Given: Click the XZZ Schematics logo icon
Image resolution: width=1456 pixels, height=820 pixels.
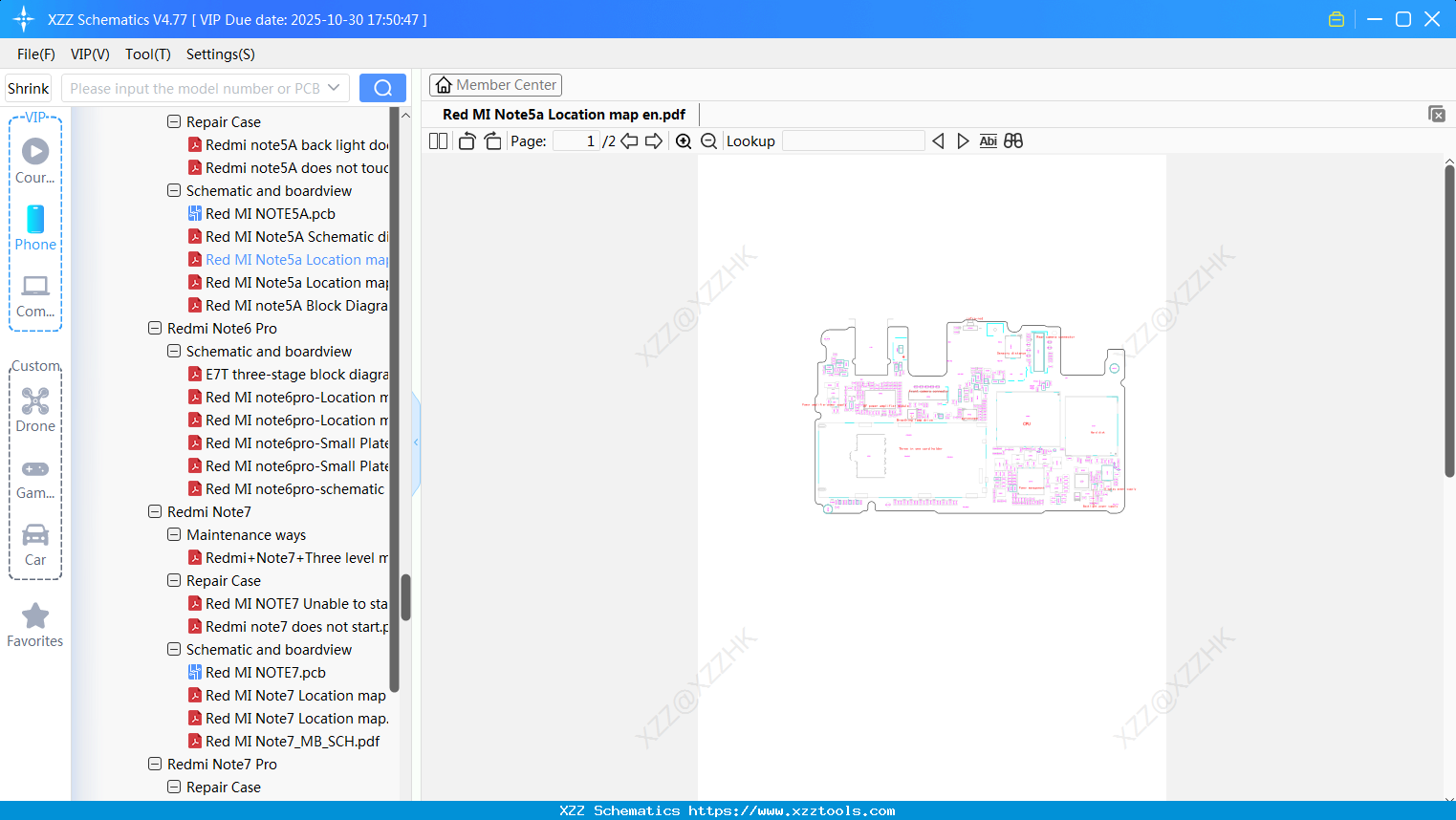Looking at the screenshot, I should pos(24,19).
